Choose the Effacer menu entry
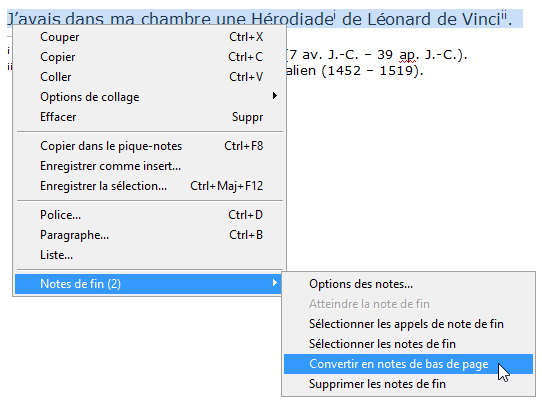The width and height of the screenshot is (542, 402). pyautogui.click(x=150, y=117)
